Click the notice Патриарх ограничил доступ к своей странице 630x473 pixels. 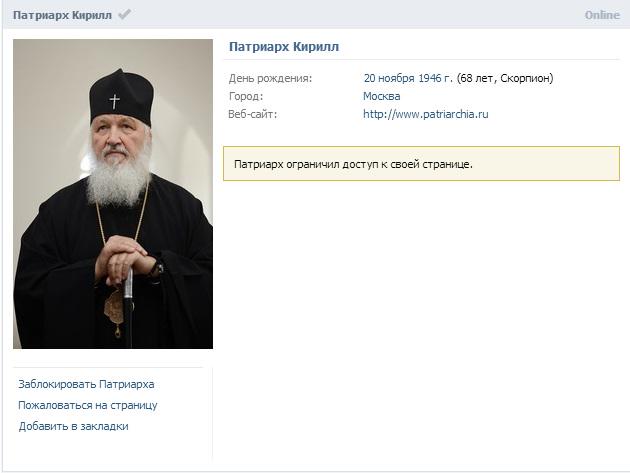[x=421, y=164]
